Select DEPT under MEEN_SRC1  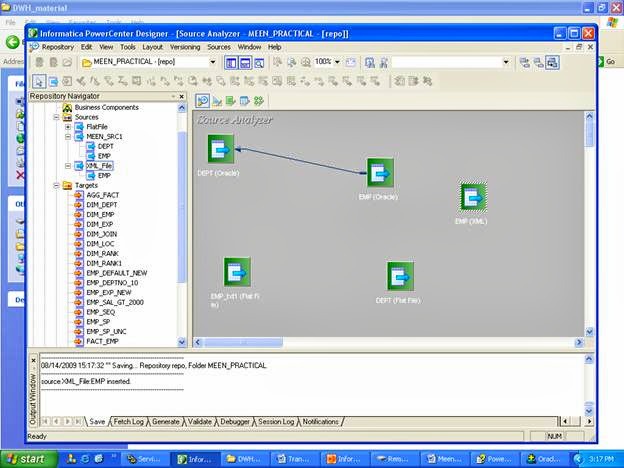[x=105, y=146]
